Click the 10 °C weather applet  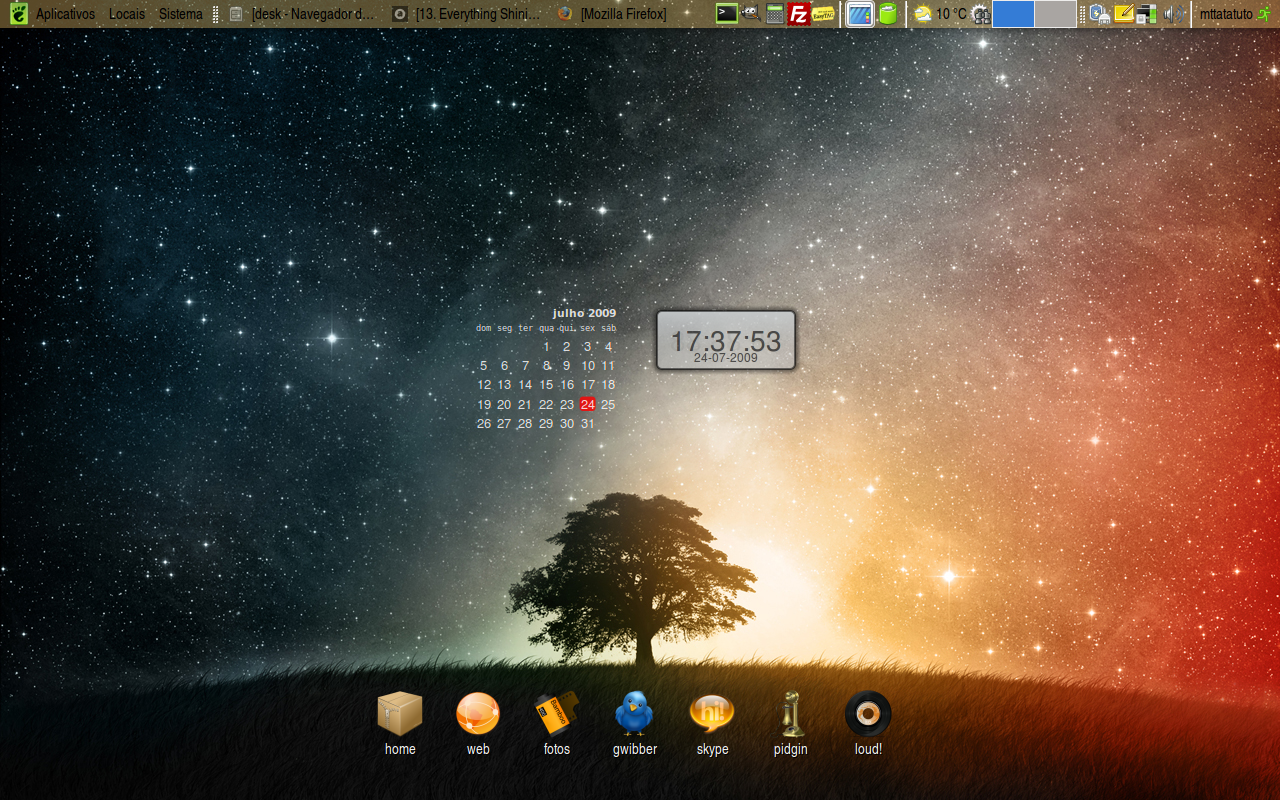[x=941, y=14]
